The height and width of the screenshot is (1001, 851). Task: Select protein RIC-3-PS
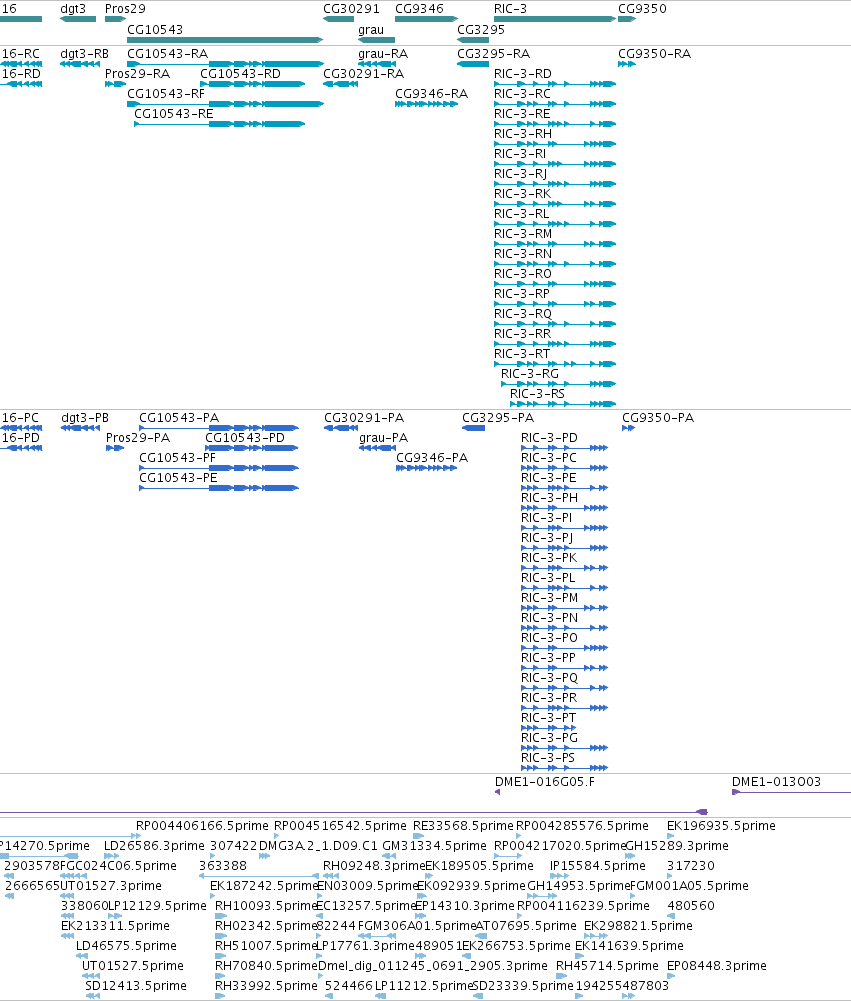[x=548, y=758]
